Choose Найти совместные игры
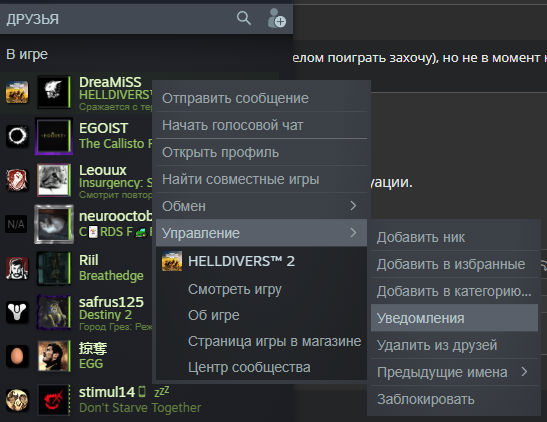547x422 pixels. tap(261, 179)
